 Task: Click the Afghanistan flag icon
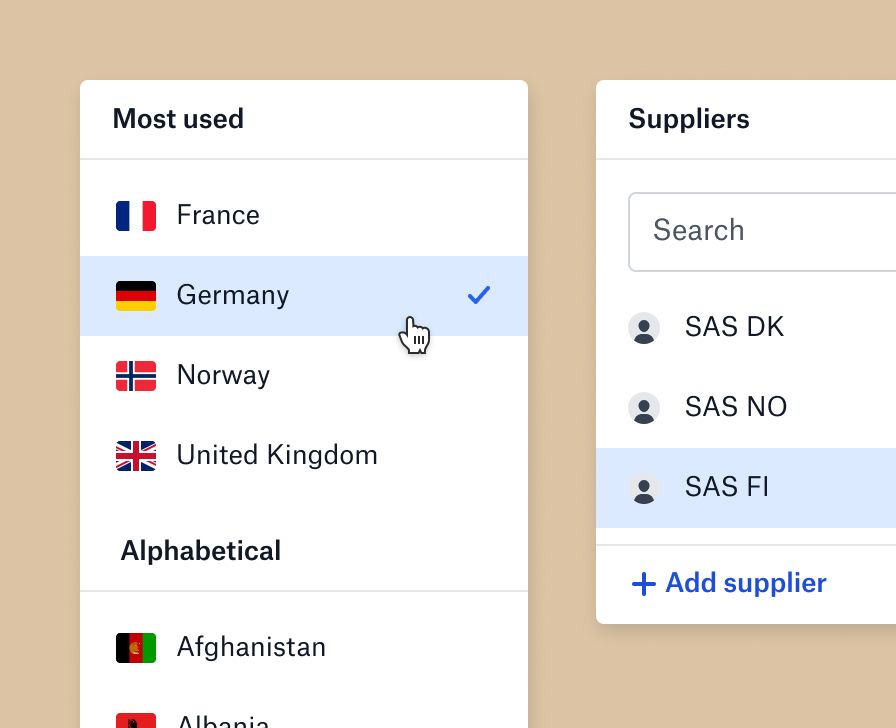click(136, 647)
